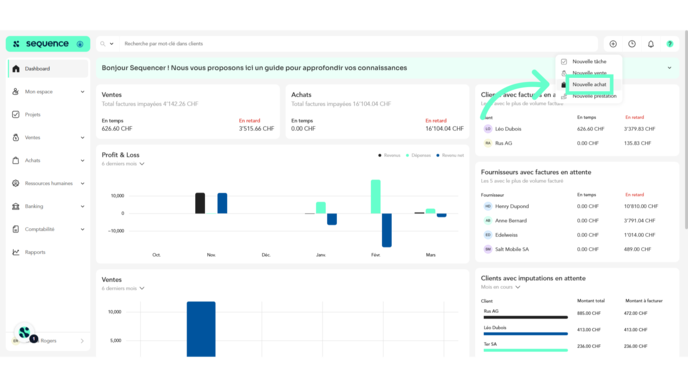Click Tar SA green progress bar

coord(525,350)
